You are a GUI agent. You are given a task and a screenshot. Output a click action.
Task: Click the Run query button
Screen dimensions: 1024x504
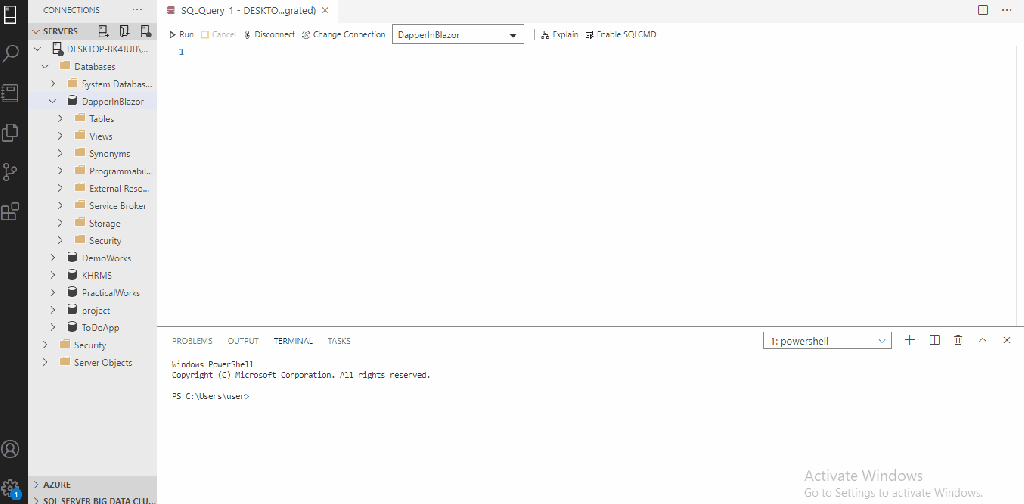(181, 34)
